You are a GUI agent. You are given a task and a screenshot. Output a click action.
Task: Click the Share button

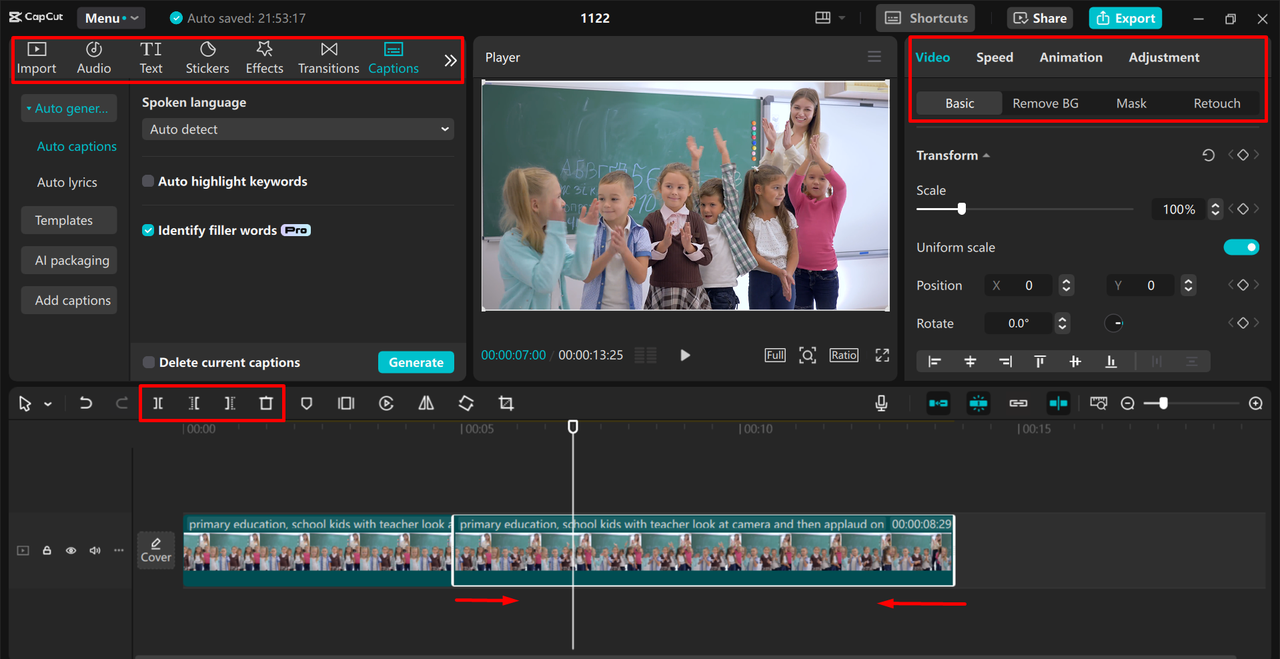[x=1039, y=18]
